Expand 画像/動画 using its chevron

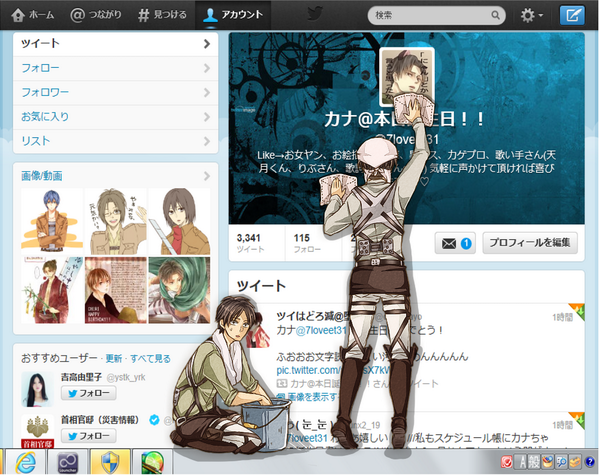[207, 176]
